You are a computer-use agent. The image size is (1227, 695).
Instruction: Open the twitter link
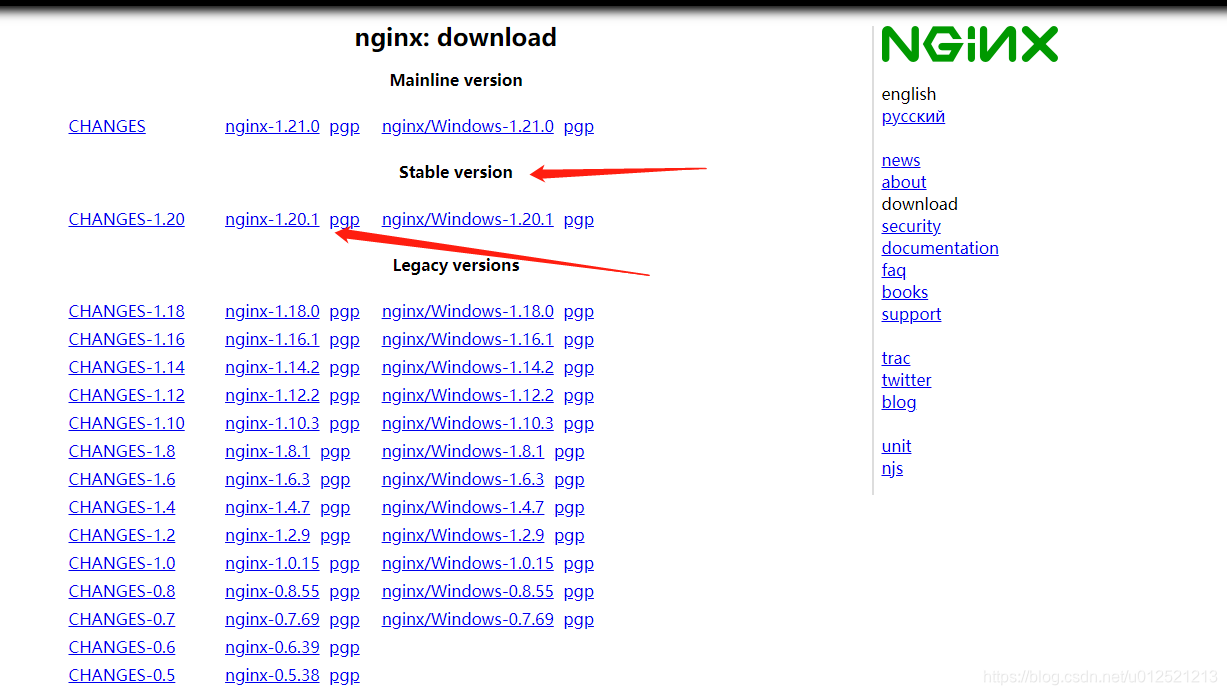point(906,381)
